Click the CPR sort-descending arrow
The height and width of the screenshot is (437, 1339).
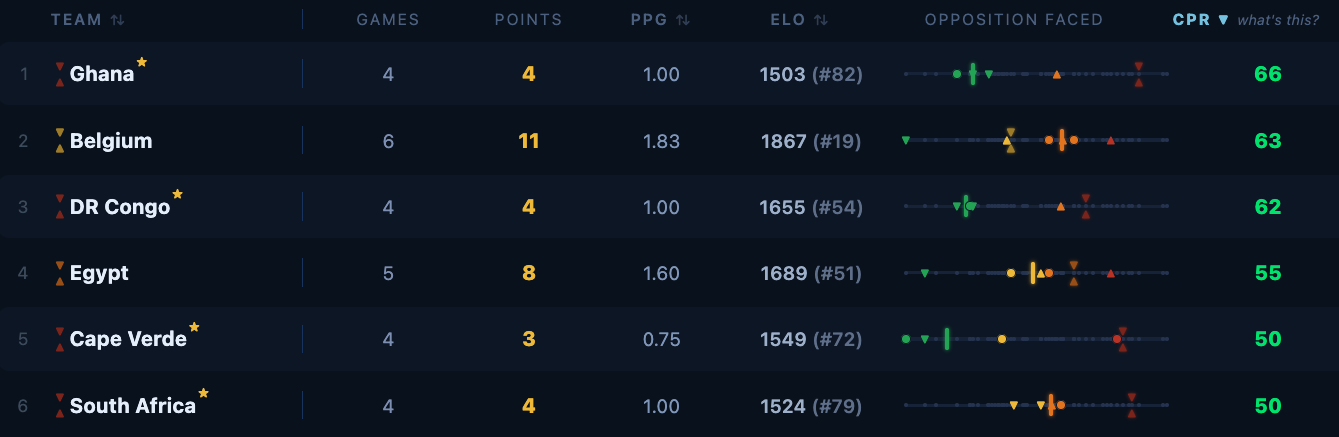[1223, 20]
